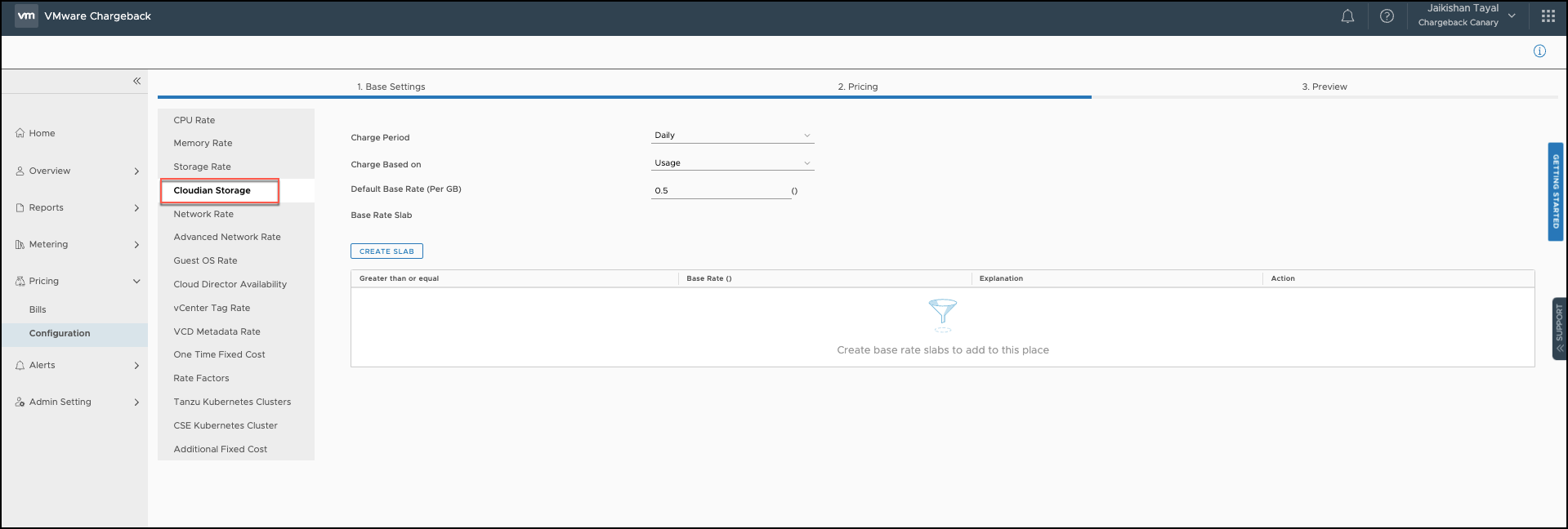Open the Support side tab

tap(1559, 328)
